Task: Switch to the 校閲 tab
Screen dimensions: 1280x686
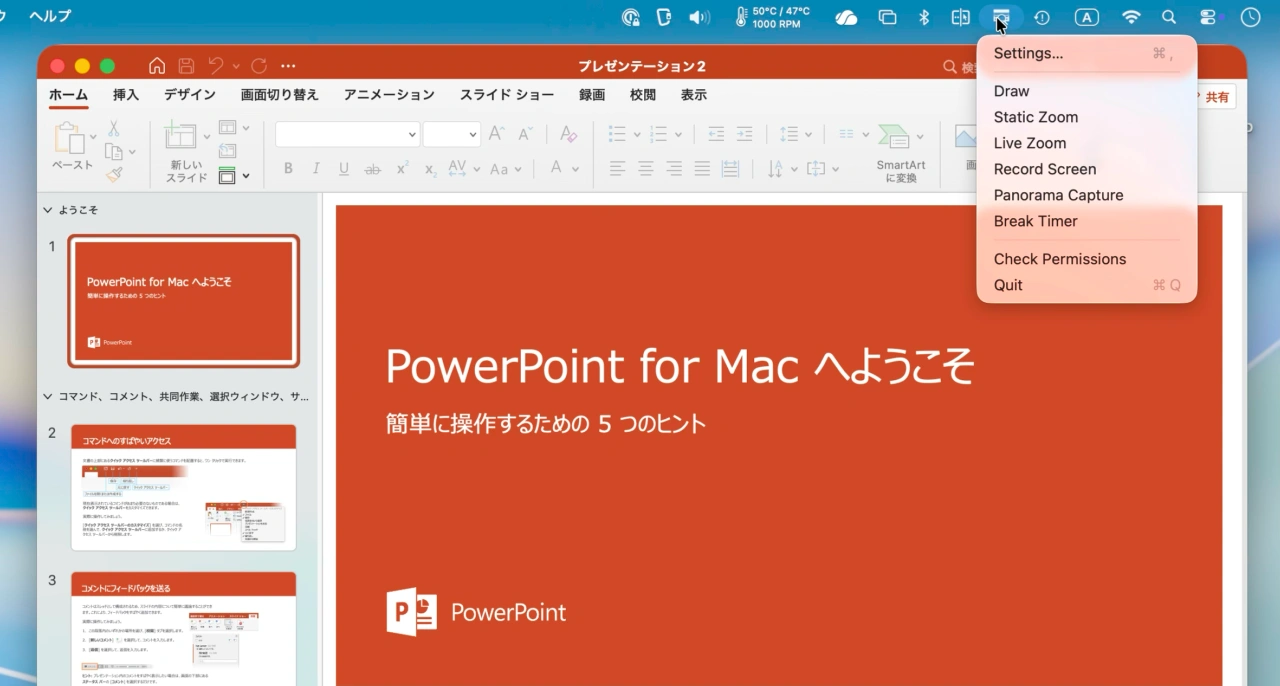Action: point(643,95)
